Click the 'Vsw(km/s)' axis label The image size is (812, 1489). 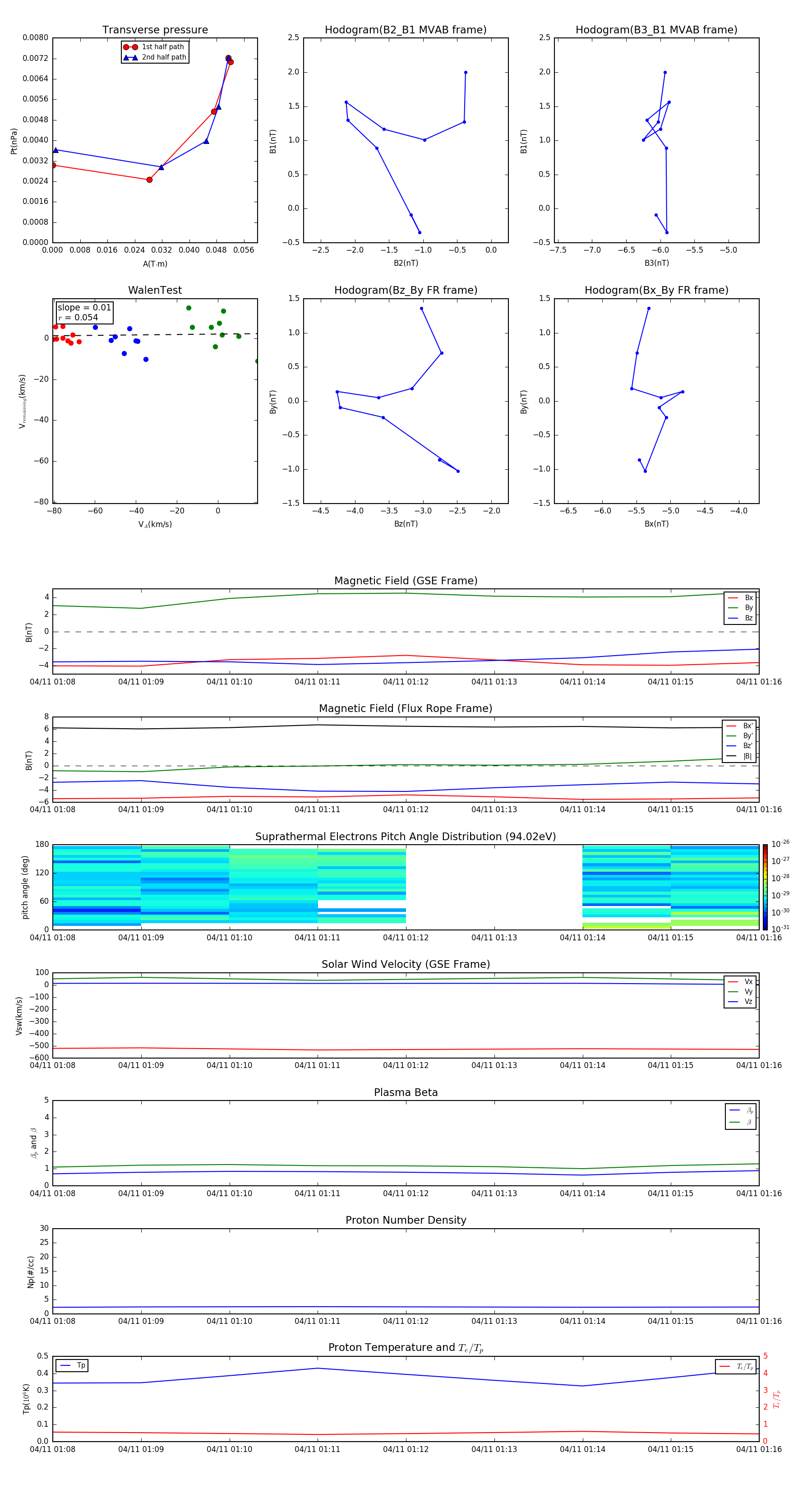(x=19, y=1016)
